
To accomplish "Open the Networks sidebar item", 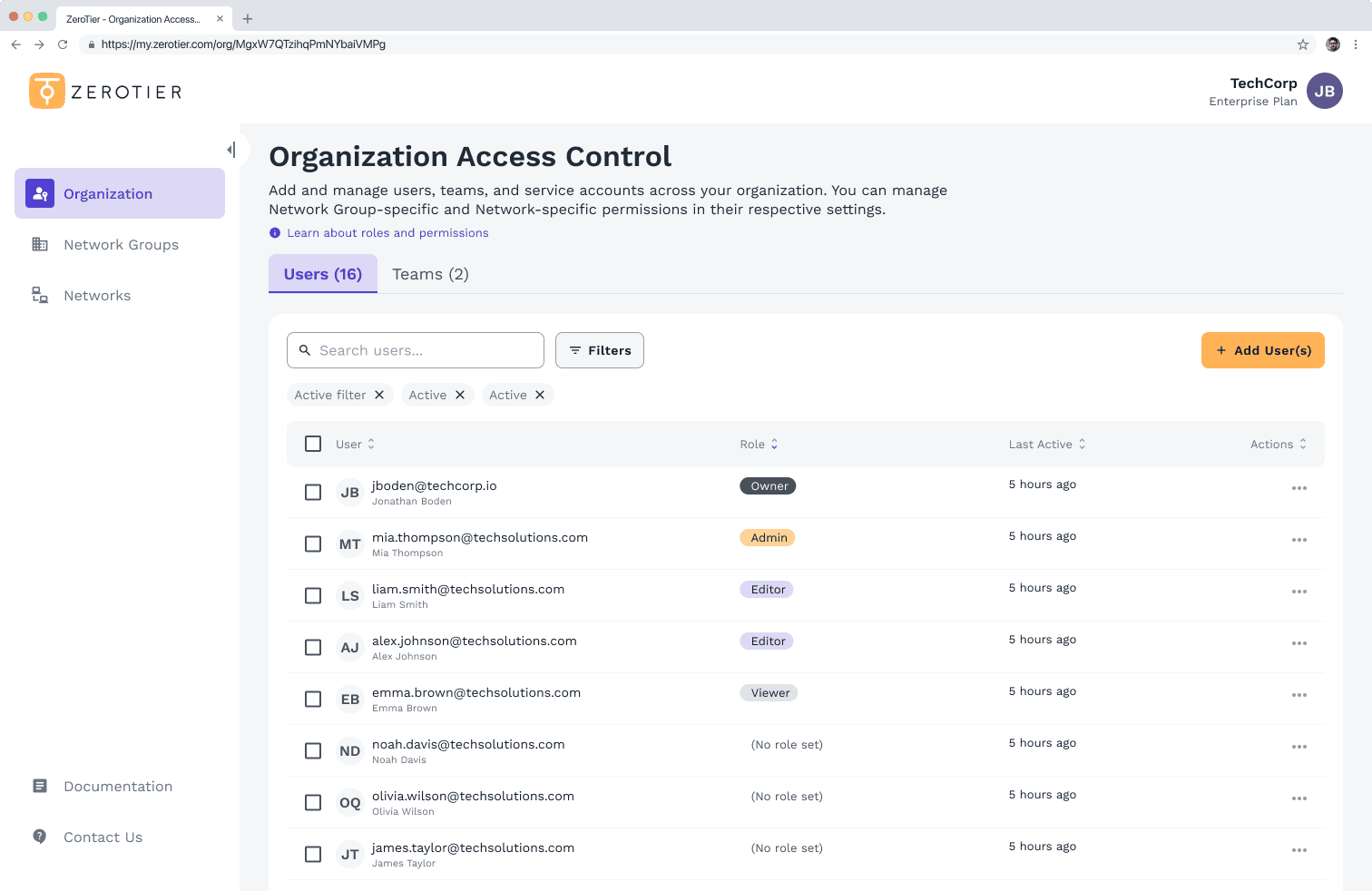I will [x=97, y=296].
